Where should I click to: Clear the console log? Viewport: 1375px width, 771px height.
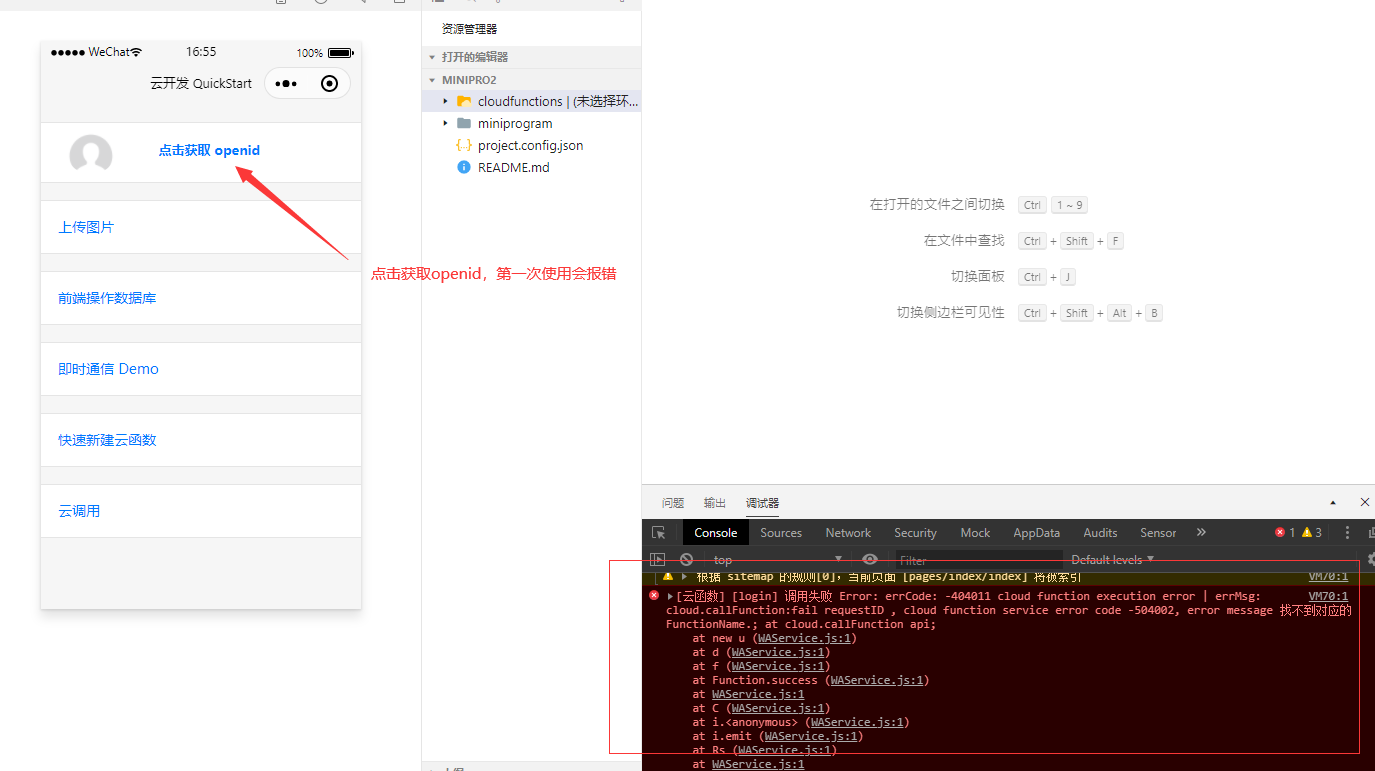point(686,560)
